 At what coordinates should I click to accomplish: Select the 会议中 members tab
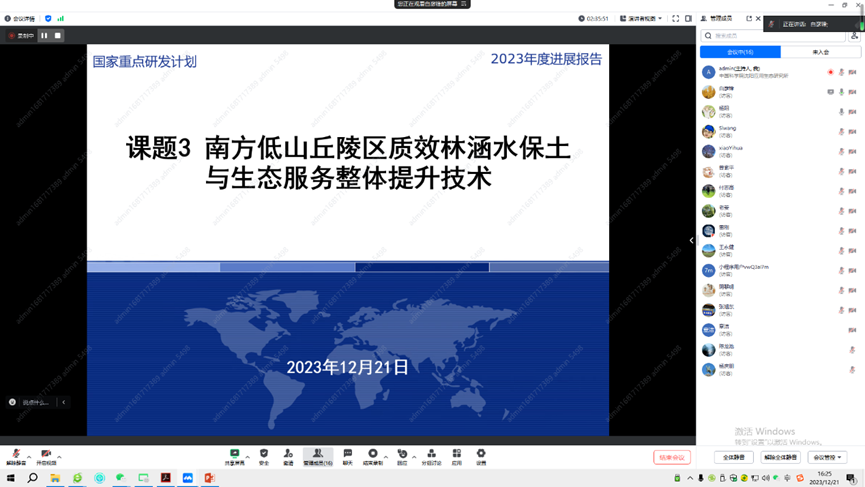point(740,52)
